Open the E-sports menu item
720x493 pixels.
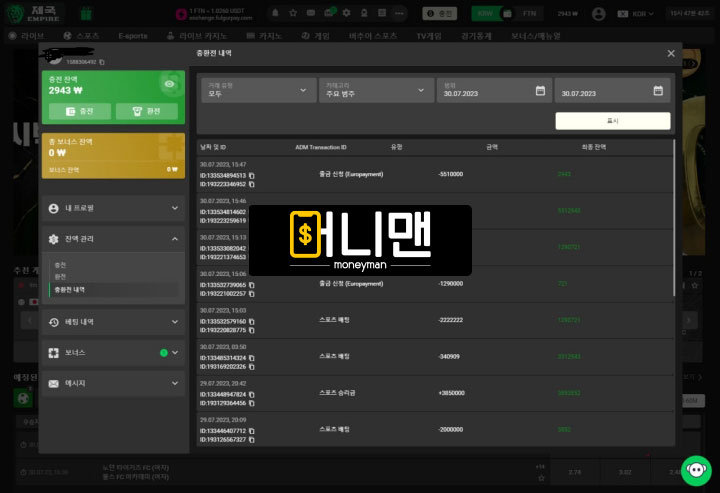pos(133,36)
